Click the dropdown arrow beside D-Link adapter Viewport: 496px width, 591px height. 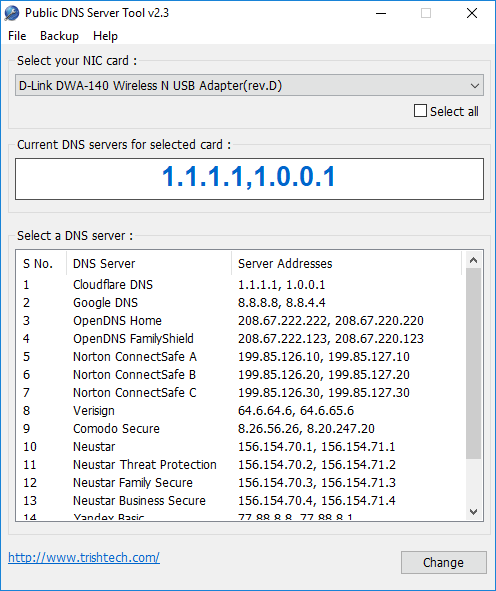475,86
